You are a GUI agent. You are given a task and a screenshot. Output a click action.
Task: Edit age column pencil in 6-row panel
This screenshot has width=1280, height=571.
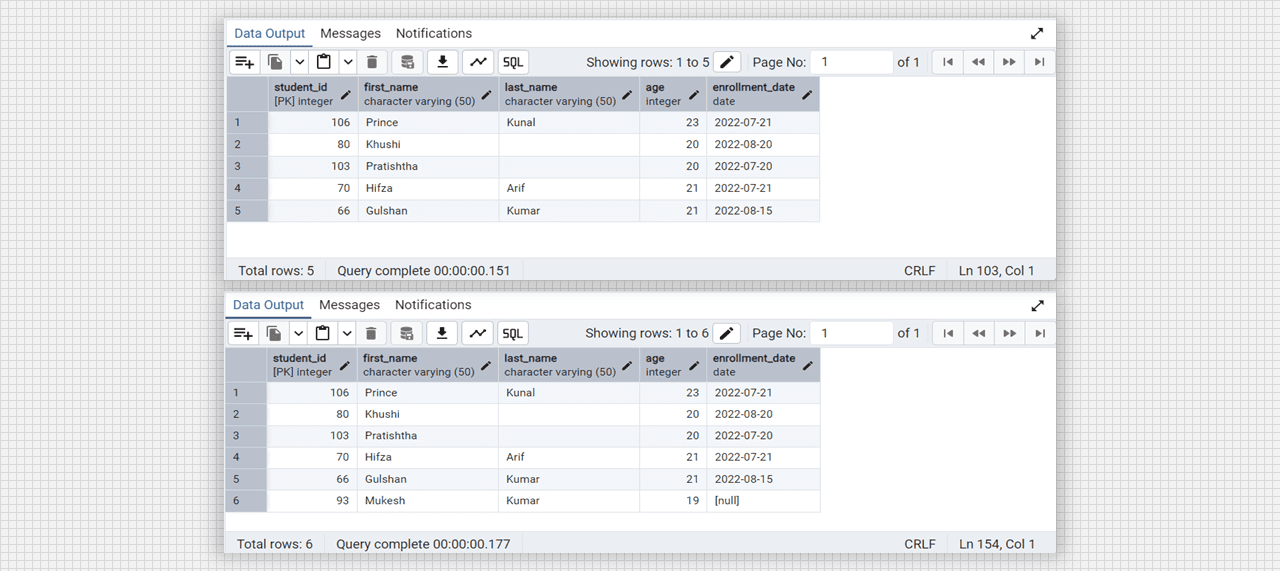[694, 365]
